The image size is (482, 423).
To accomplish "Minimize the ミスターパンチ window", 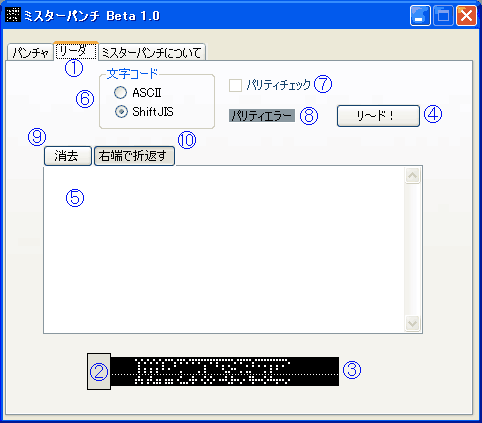I will tap(420, 16).
